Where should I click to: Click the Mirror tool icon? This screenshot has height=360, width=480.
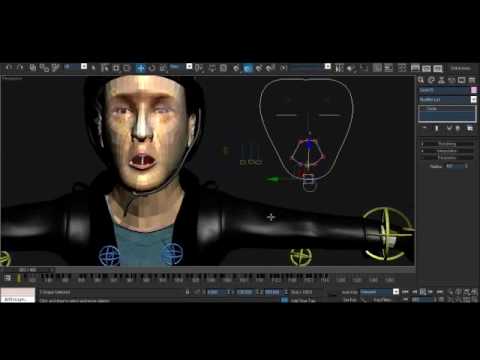click(339, 68)
